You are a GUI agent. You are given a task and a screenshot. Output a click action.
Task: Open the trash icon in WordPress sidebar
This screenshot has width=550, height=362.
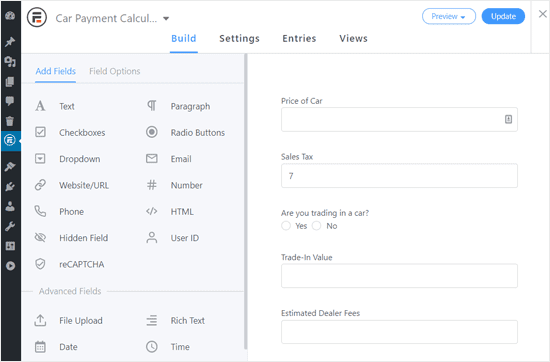coord(10,121)
